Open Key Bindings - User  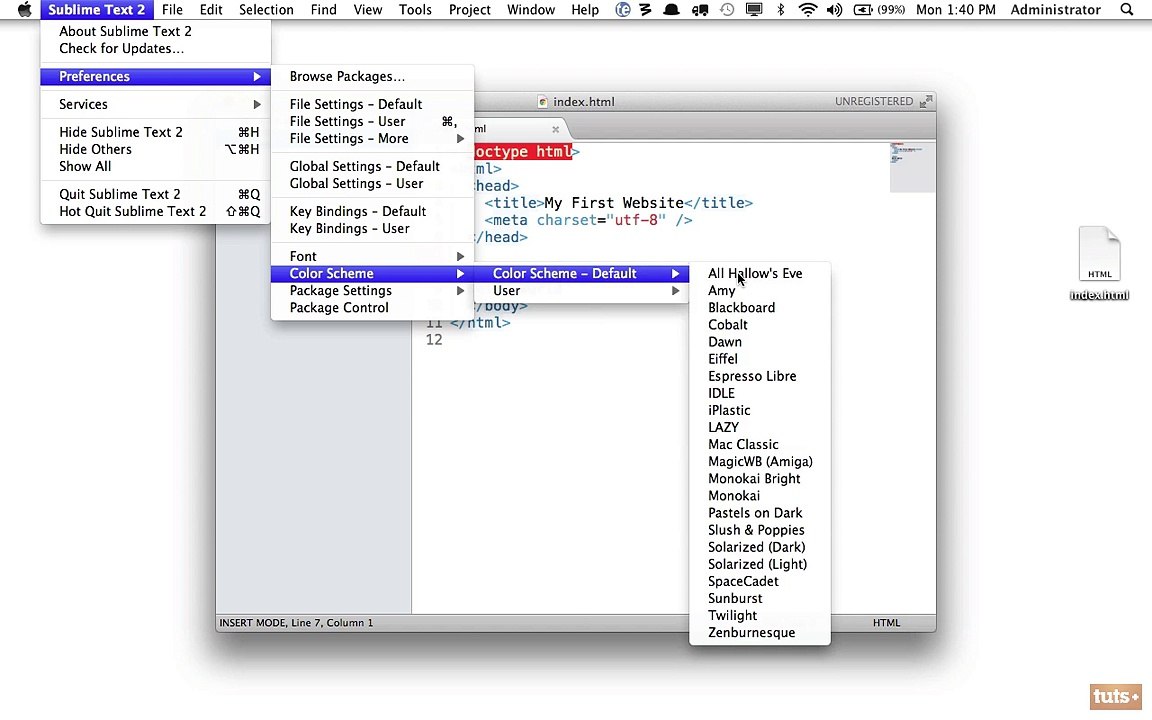(372, 228)
